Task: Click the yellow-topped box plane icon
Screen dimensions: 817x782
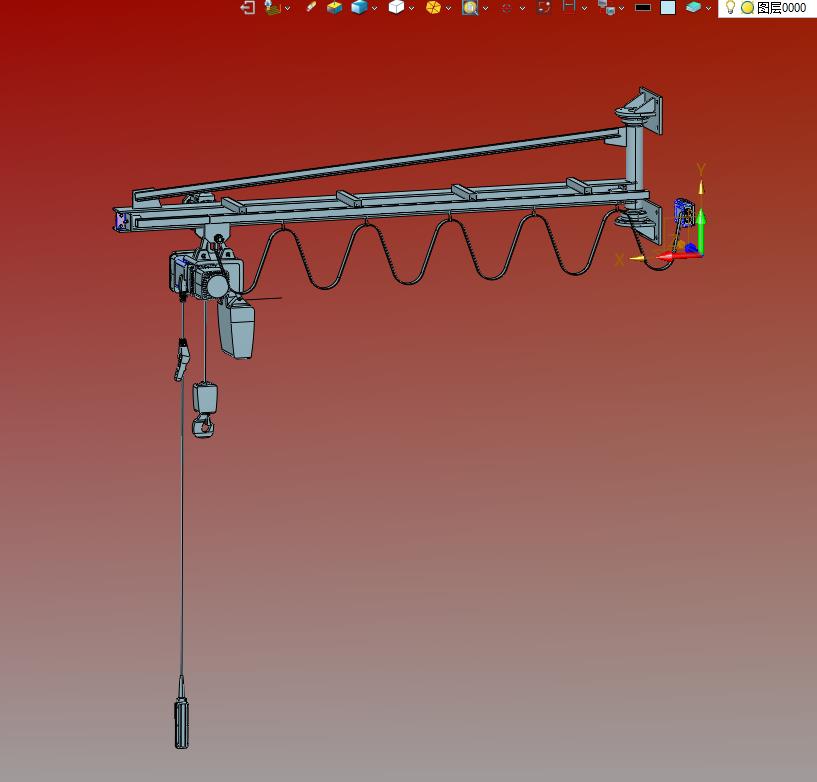Action: (334, 7)
